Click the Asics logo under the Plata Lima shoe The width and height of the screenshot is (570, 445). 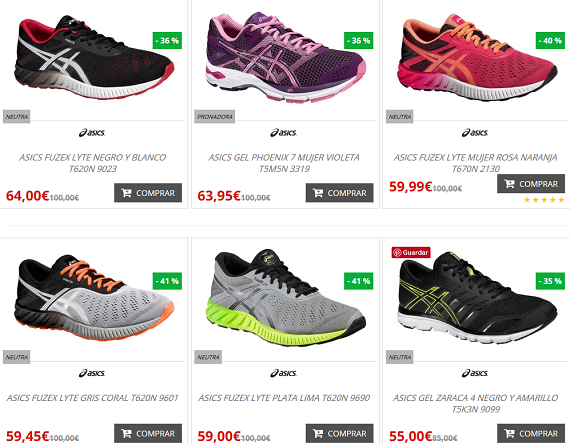284,373
